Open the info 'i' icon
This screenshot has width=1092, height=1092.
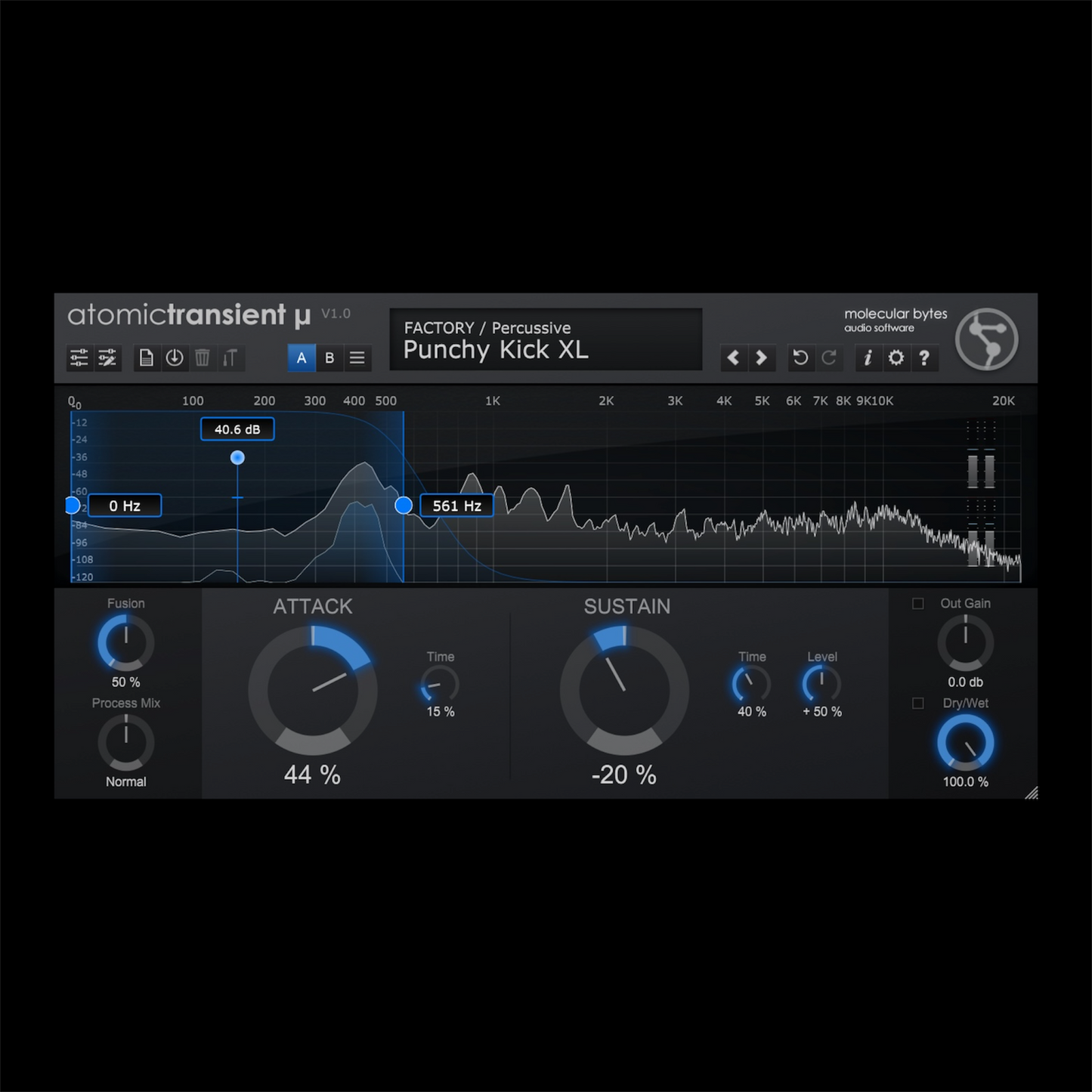point(868,357)
